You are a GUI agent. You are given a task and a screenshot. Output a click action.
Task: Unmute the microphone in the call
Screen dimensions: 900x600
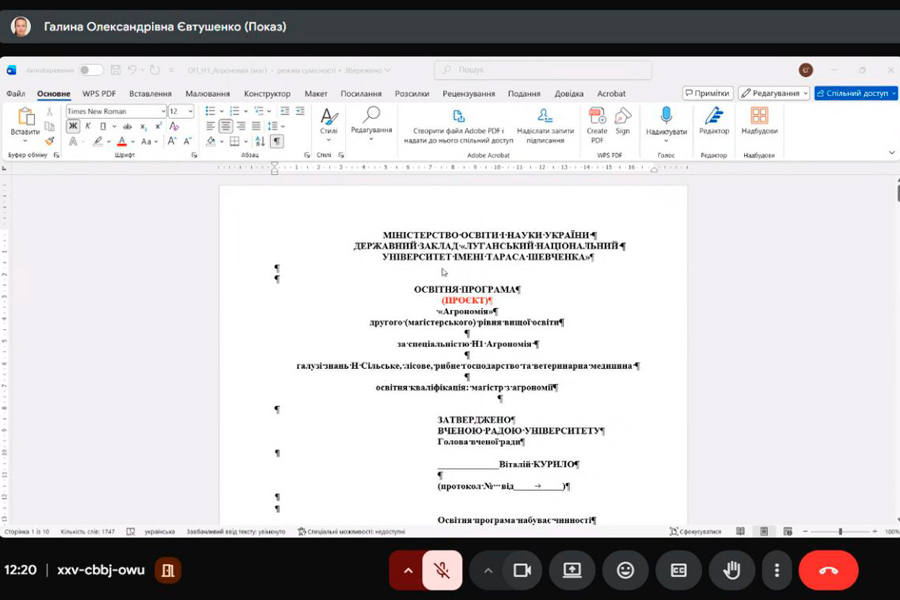coord(441,570)
